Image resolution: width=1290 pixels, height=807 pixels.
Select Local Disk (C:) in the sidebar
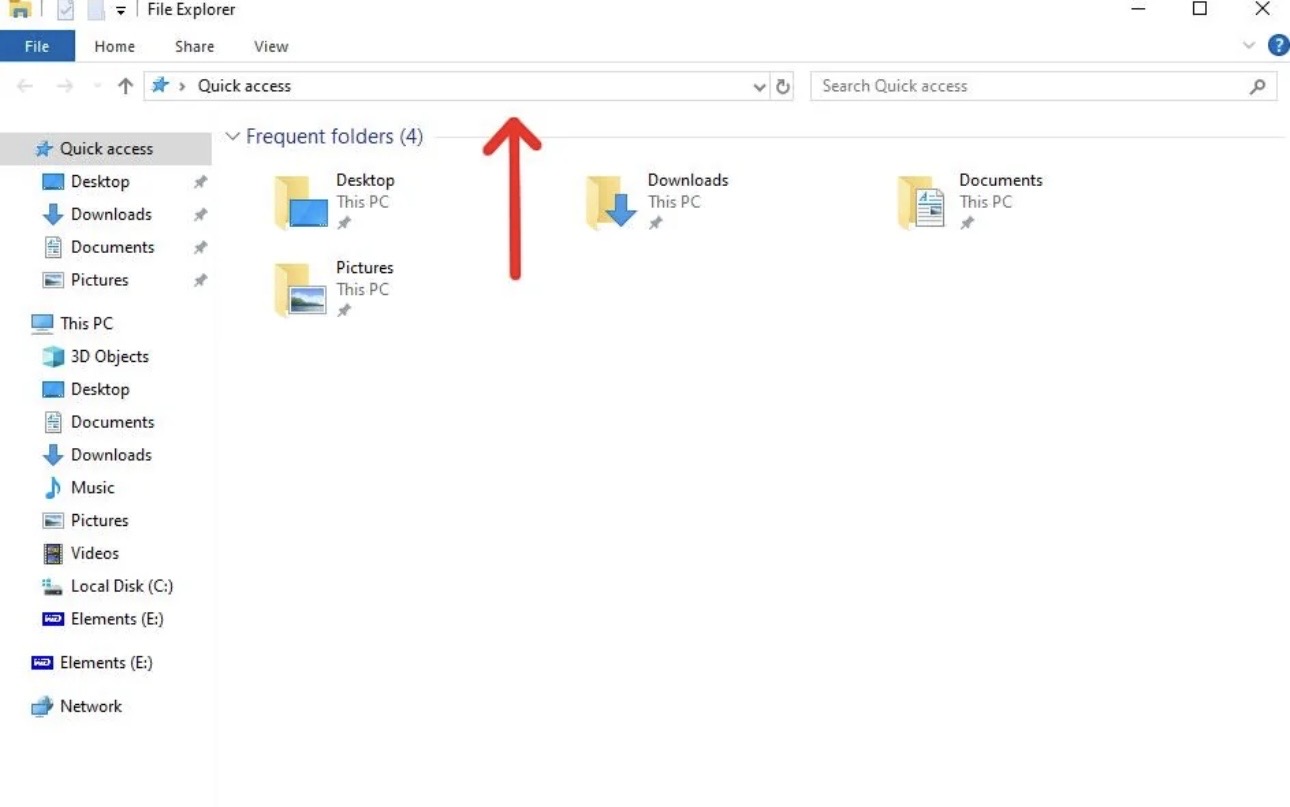pyautogui.click(x=121, y=586)
